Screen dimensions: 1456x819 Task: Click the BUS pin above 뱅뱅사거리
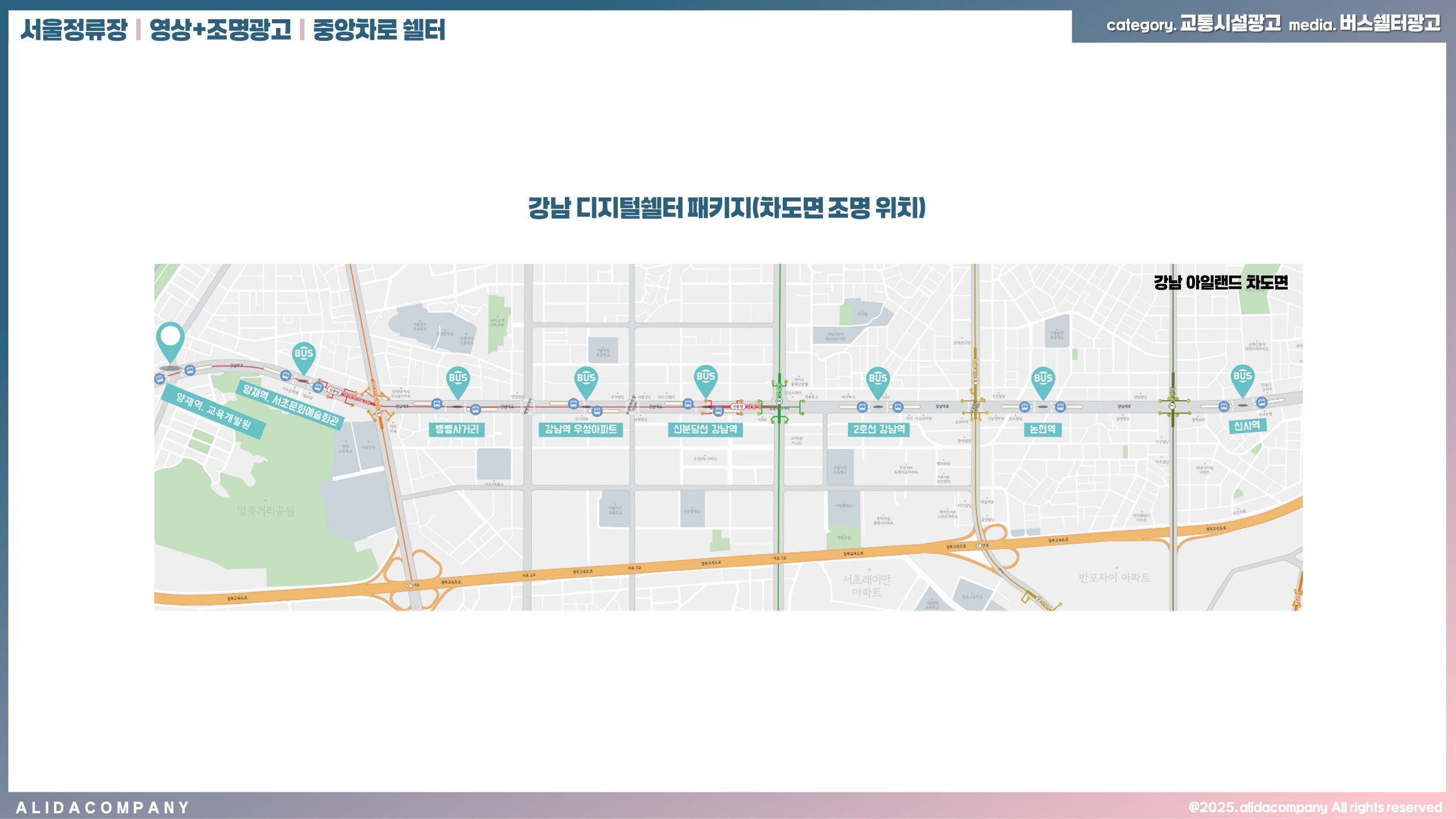pyautogui.click(x=458, y=379)
